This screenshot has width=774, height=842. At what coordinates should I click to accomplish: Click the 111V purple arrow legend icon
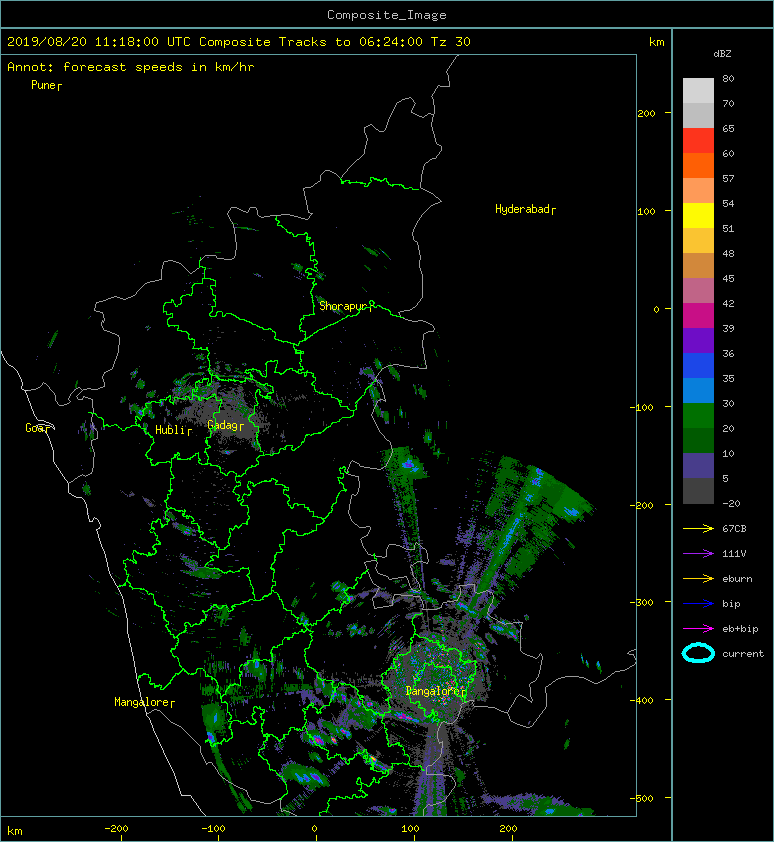(698, 554)
